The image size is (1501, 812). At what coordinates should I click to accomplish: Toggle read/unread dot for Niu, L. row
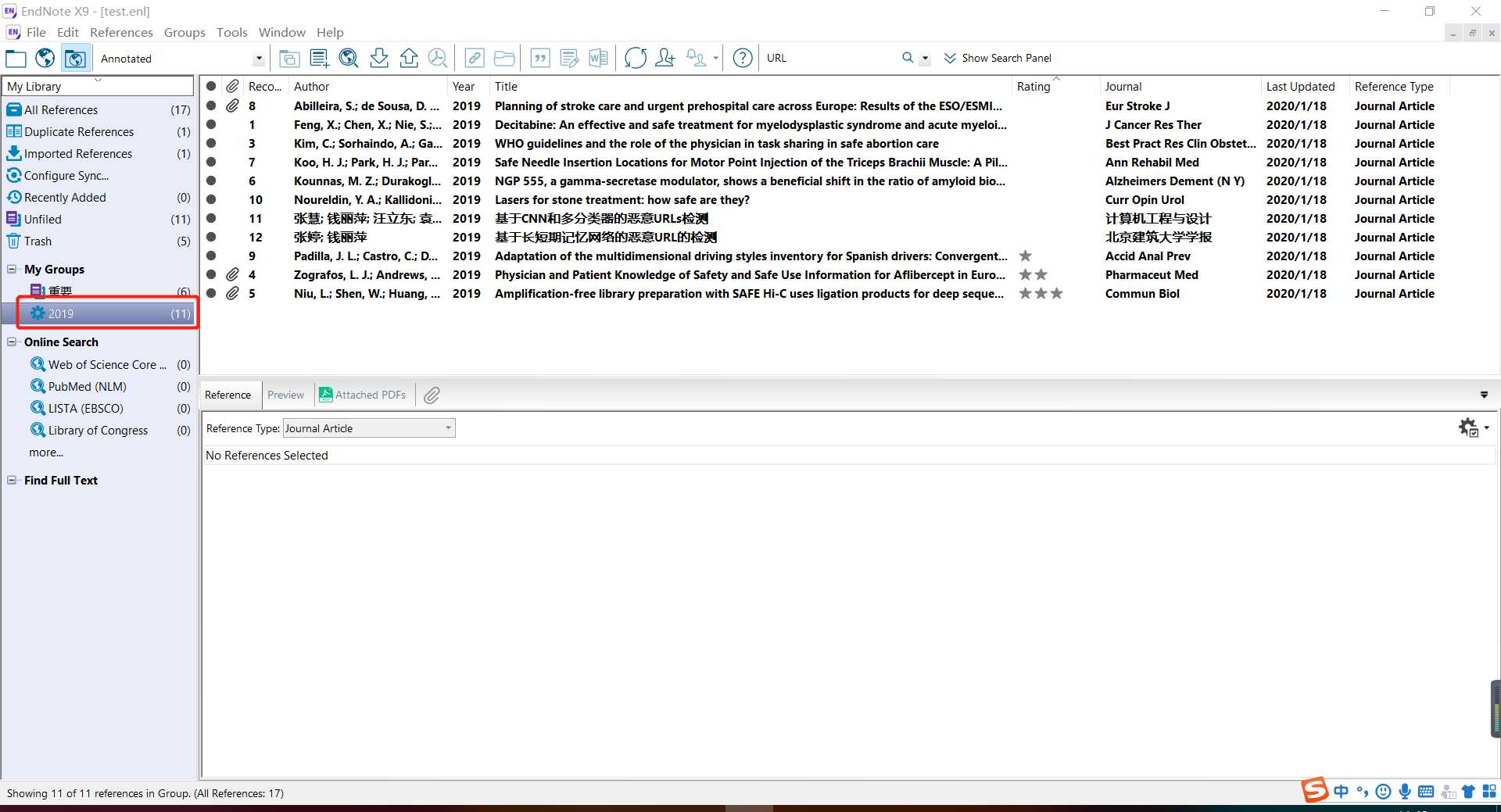coord(211,293)
